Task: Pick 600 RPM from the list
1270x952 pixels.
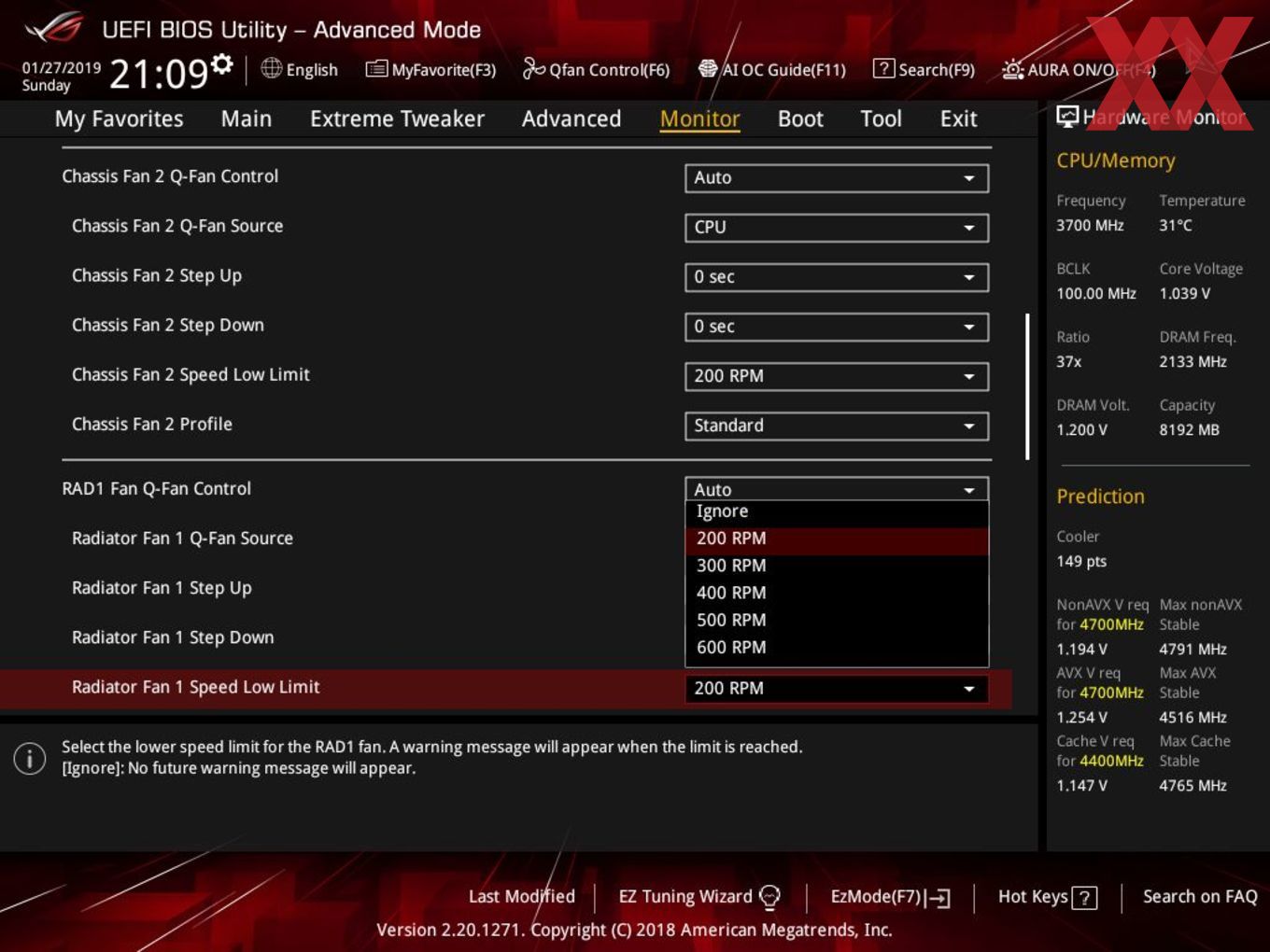Action: (x=837, y=647)
